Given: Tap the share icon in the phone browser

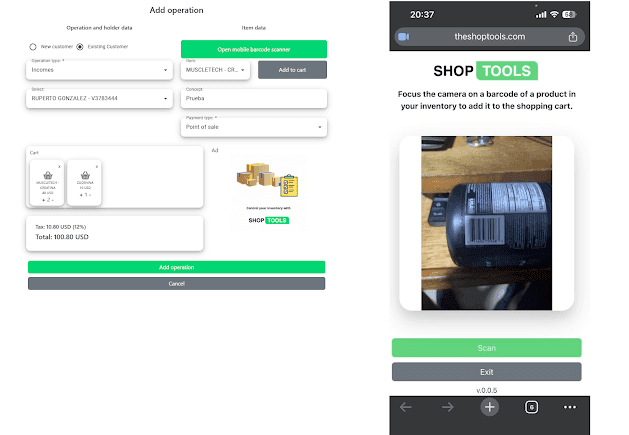Looking at the screenshot, I should point(572,37).
